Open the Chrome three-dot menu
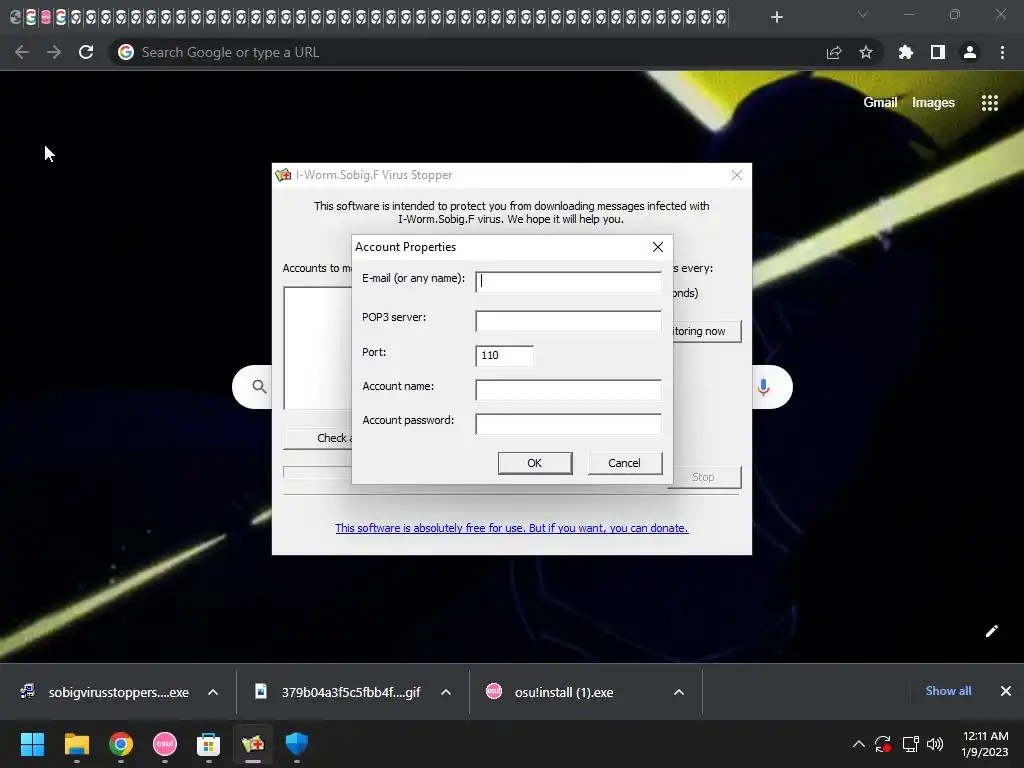The width and height of the screenshot is (1024, 768). (x=1002, y=52)
